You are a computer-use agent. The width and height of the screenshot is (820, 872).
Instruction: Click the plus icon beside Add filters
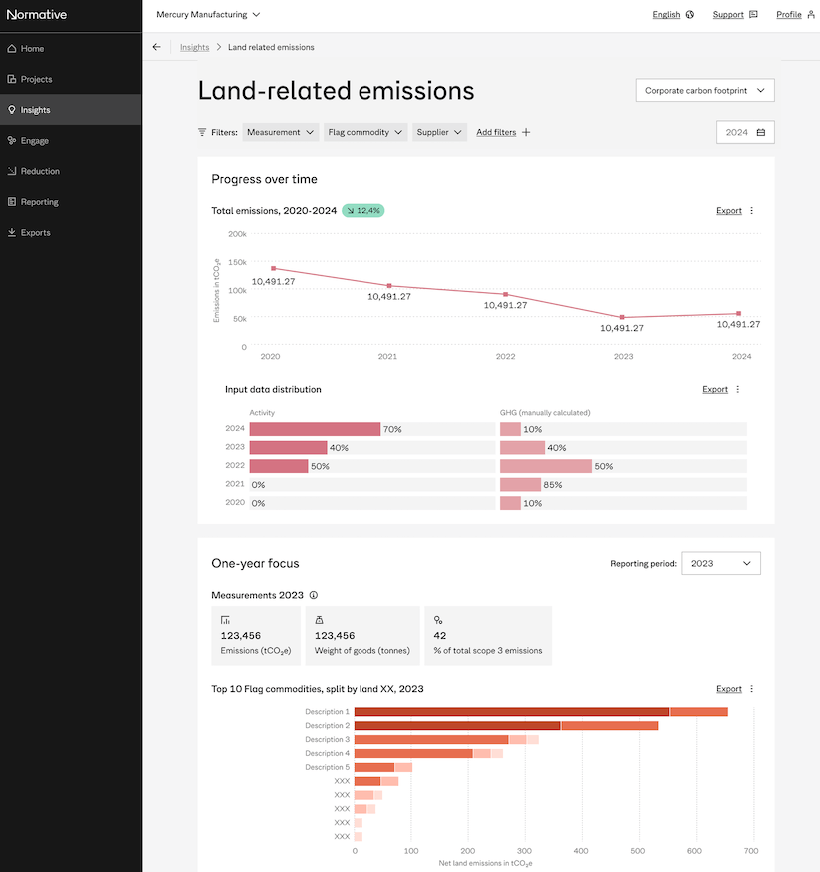pyautogui.click(x=527, y=132)
